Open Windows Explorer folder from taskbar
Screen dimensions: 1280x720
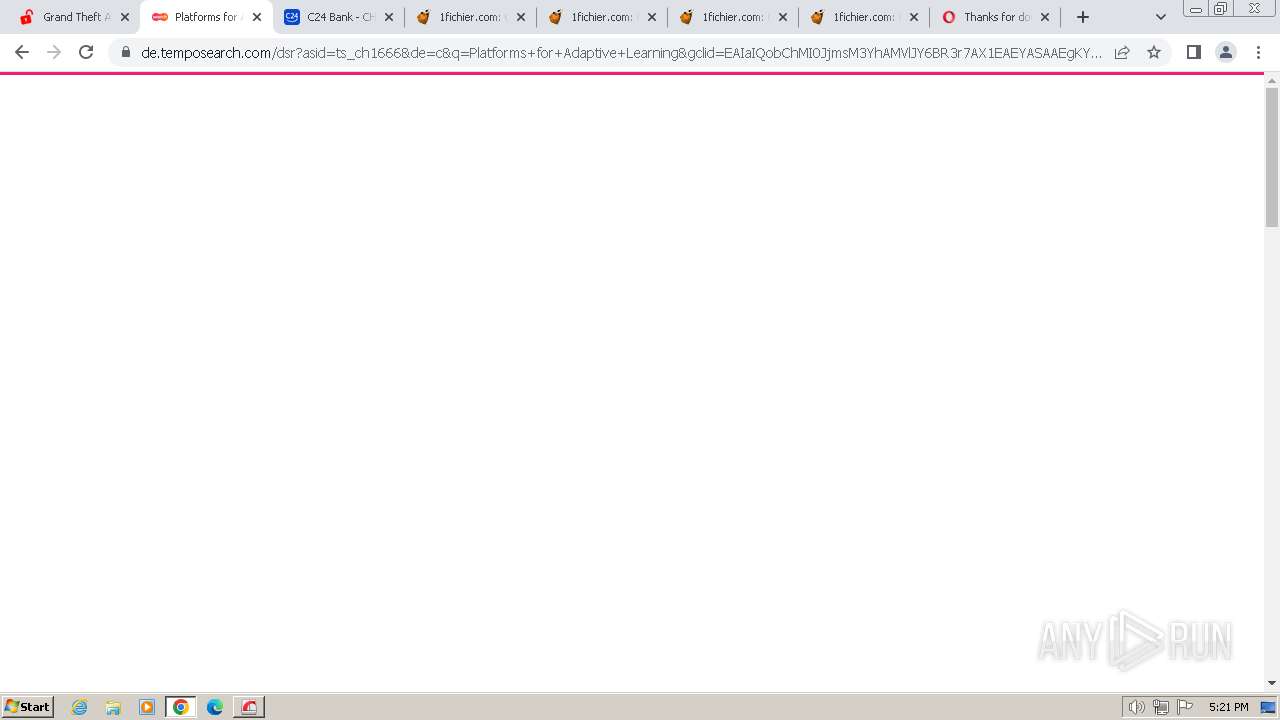pos(113,707)
